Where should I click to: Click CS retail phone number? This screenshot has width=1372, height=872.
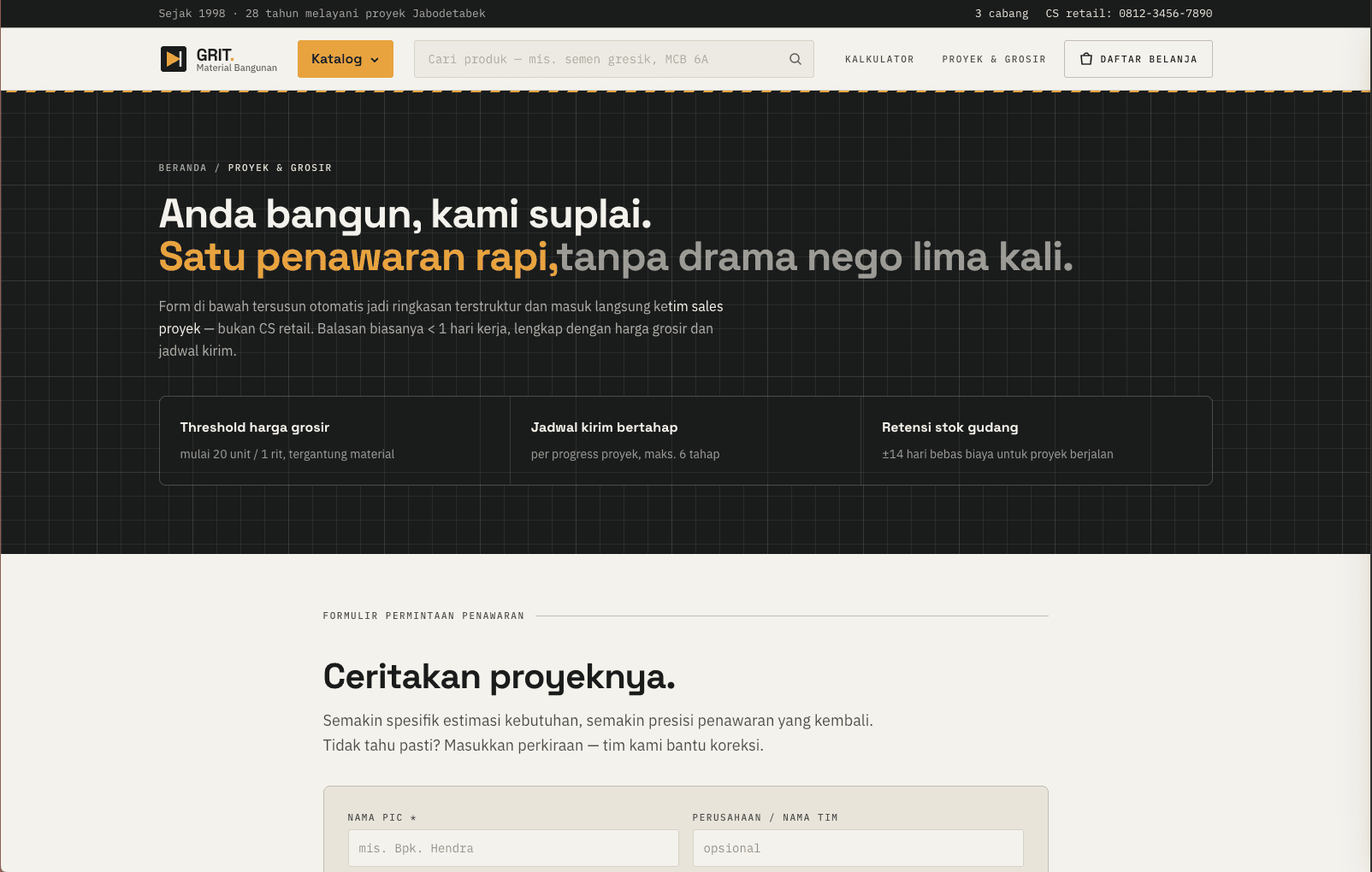click(x=1129, y=14)
